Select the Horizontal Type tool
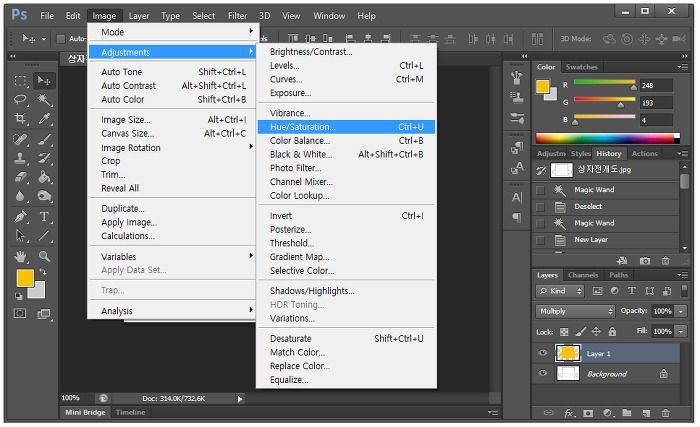Viewport: 700px width, 427px height. coord(44,217)
